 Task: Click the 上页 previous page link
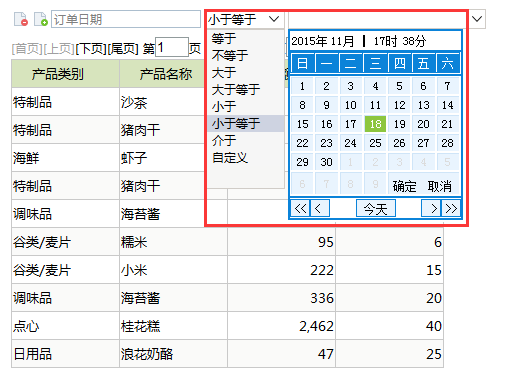(x=59, y=49)
